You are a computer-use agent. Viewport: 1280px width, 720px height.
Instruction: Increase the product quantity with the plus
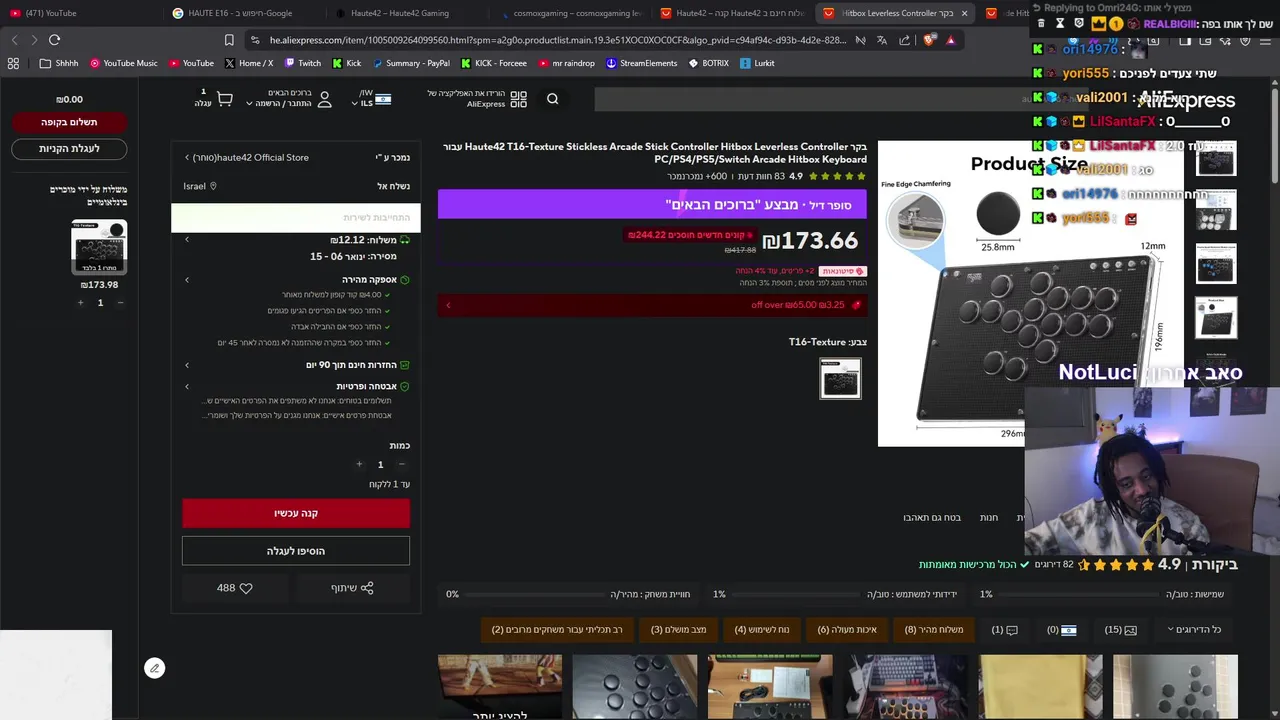point(359,464)
